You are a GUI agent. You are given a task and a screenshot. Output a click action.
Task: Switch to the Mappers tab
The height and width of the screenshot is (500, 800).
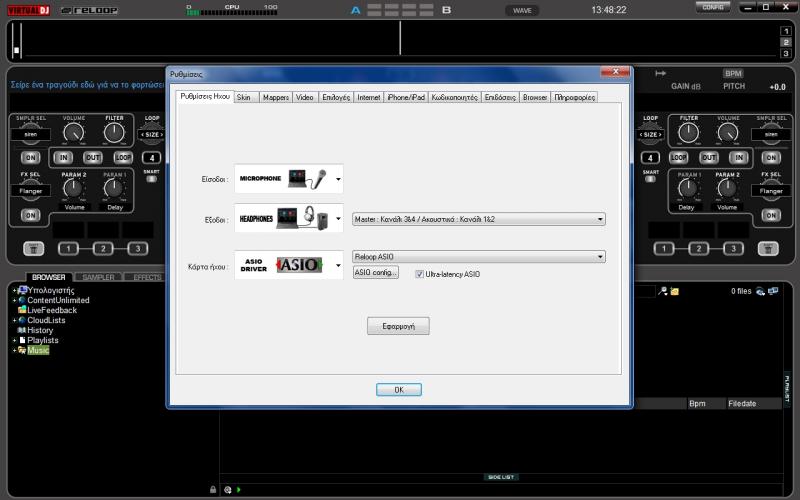coord(276,97)
